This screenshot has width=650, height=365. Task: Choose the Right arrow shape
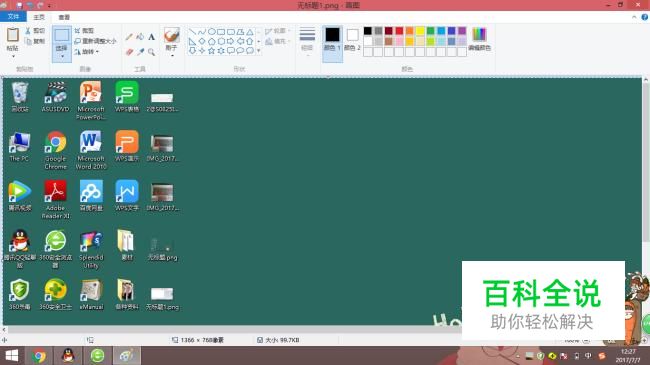click(230, 41)
